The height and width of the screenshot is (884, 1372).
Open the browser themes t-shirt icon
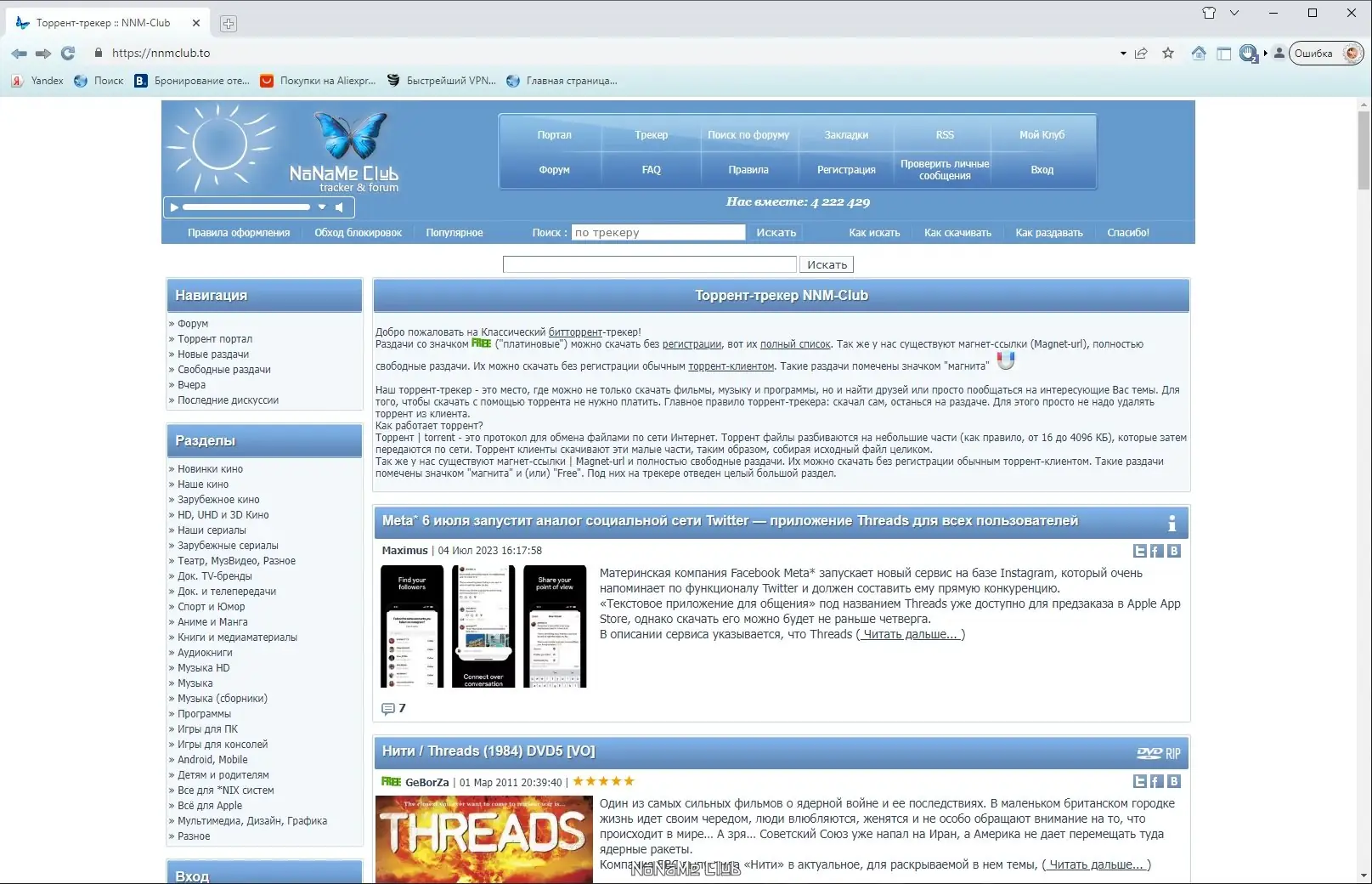click(x=1209, y=13)
